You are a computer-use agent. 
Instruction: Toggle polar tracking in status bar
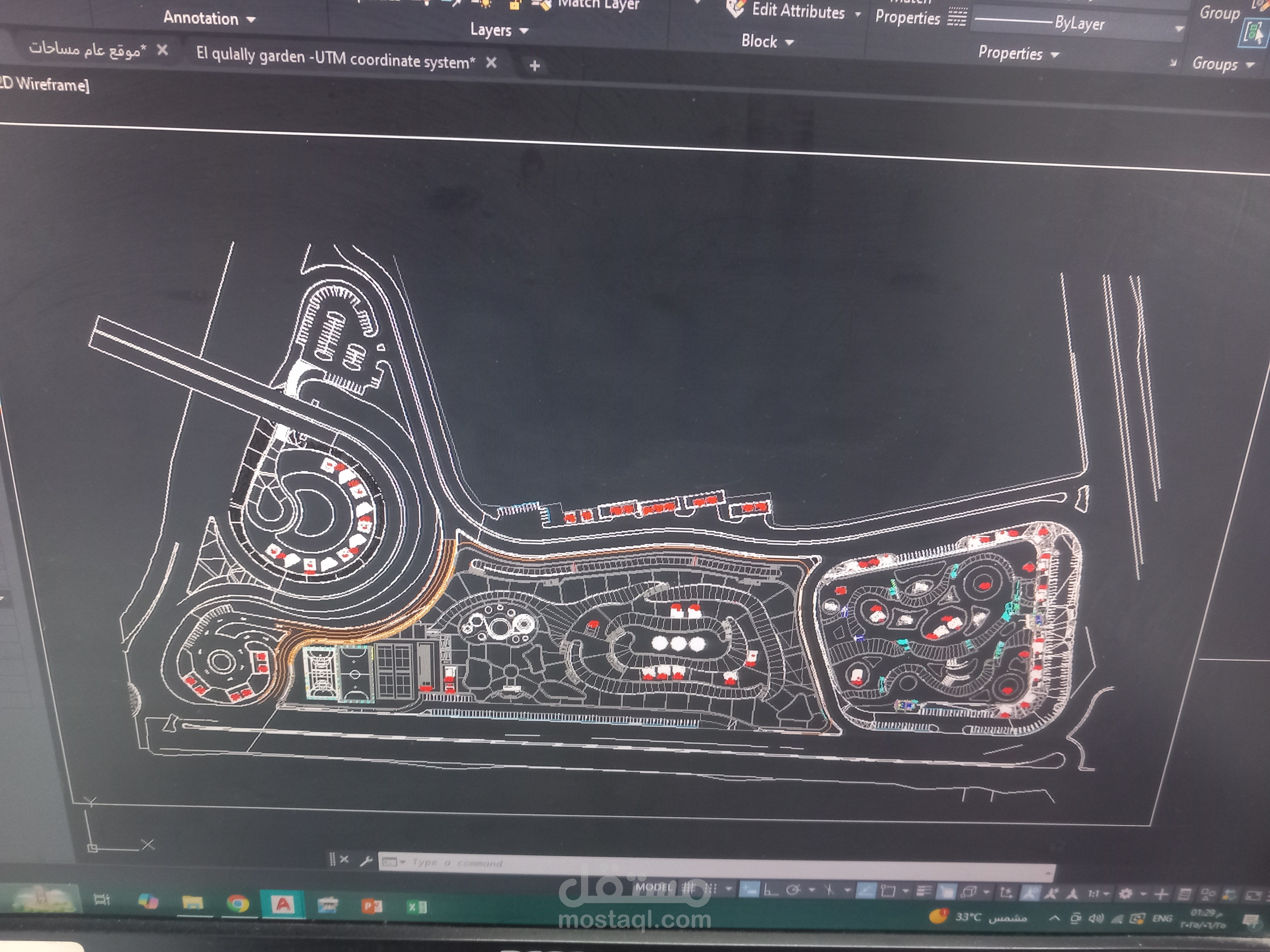[793, 890]
